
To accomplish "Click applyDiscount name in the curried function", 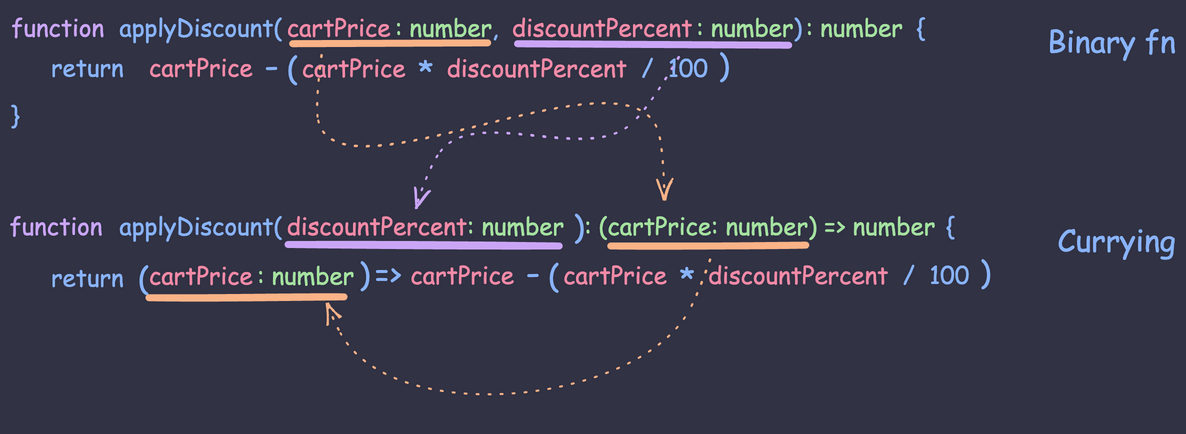I will click(194, 228).
